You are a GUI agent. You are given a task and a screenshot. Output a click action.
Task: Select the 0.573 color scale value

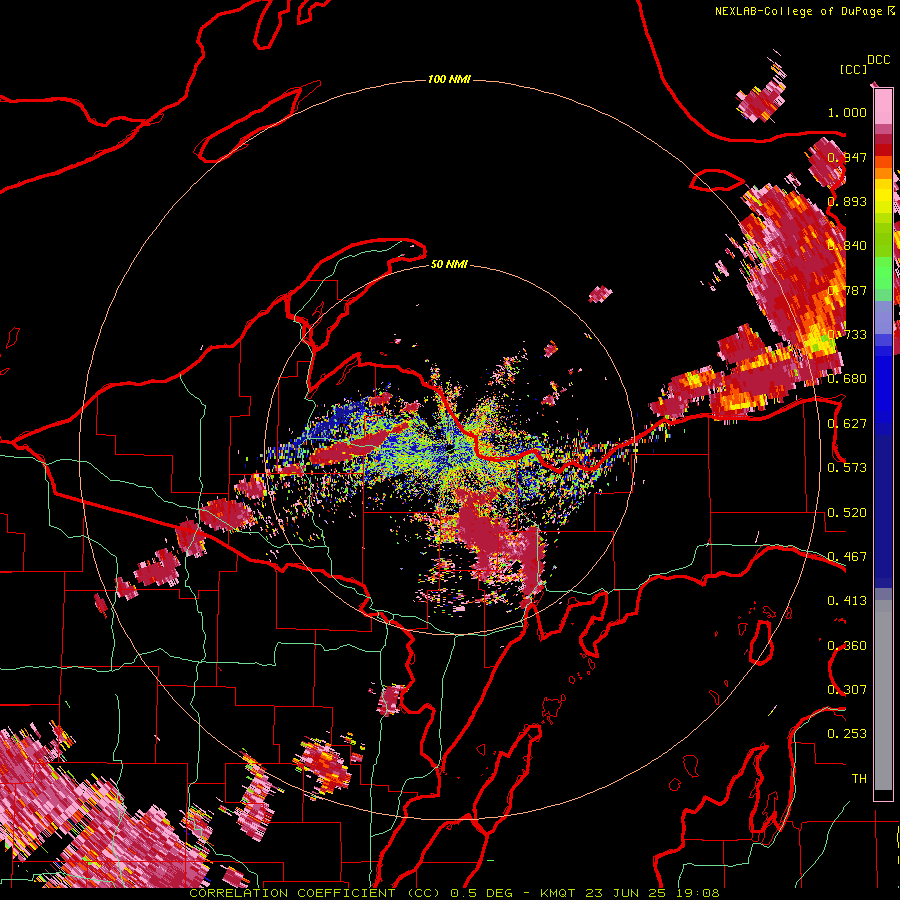[x=847, y=468]
